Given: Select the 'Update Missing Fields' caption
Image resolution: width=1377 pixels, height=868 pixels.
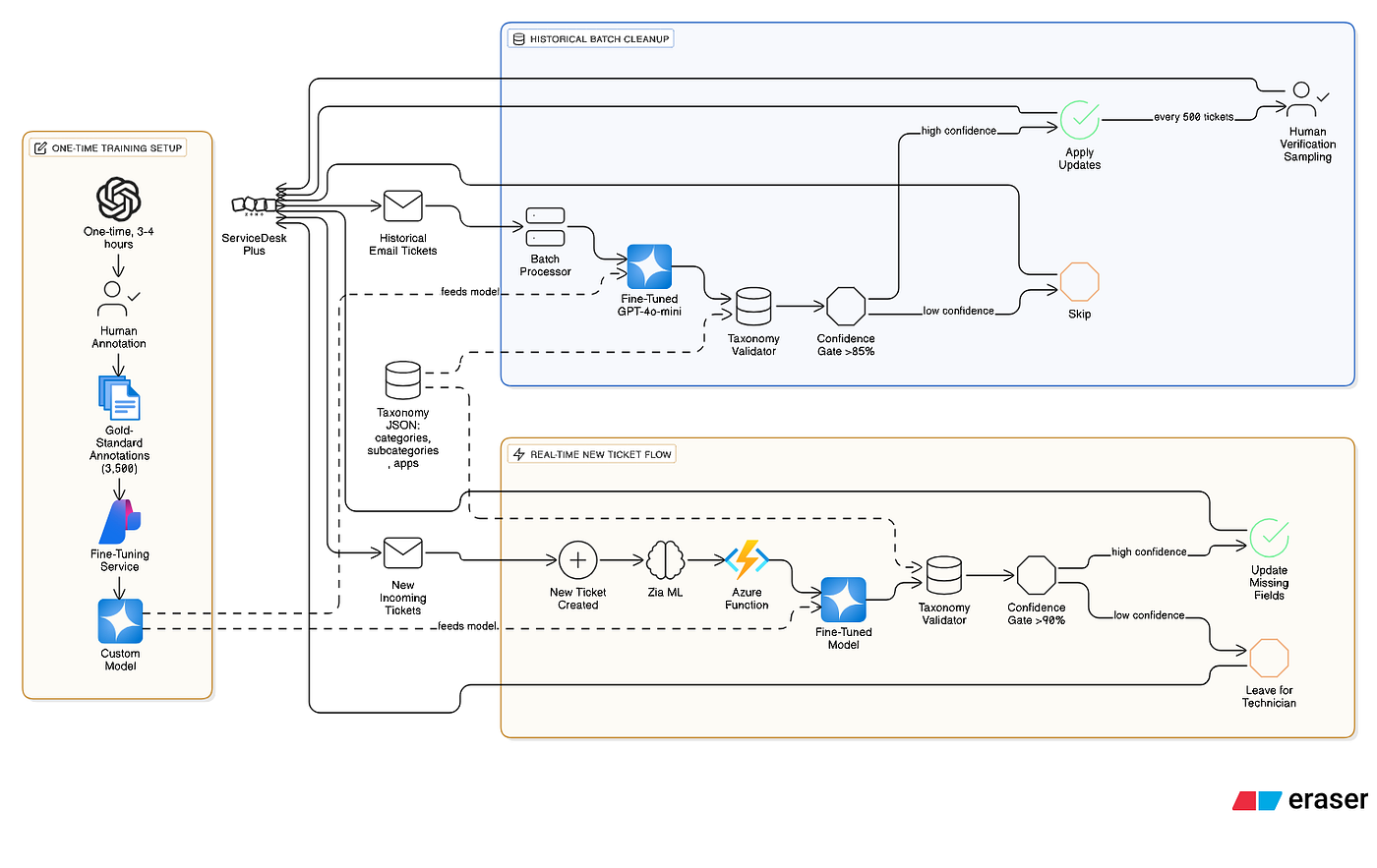Looking at the screenshot, I should 1269,583.
